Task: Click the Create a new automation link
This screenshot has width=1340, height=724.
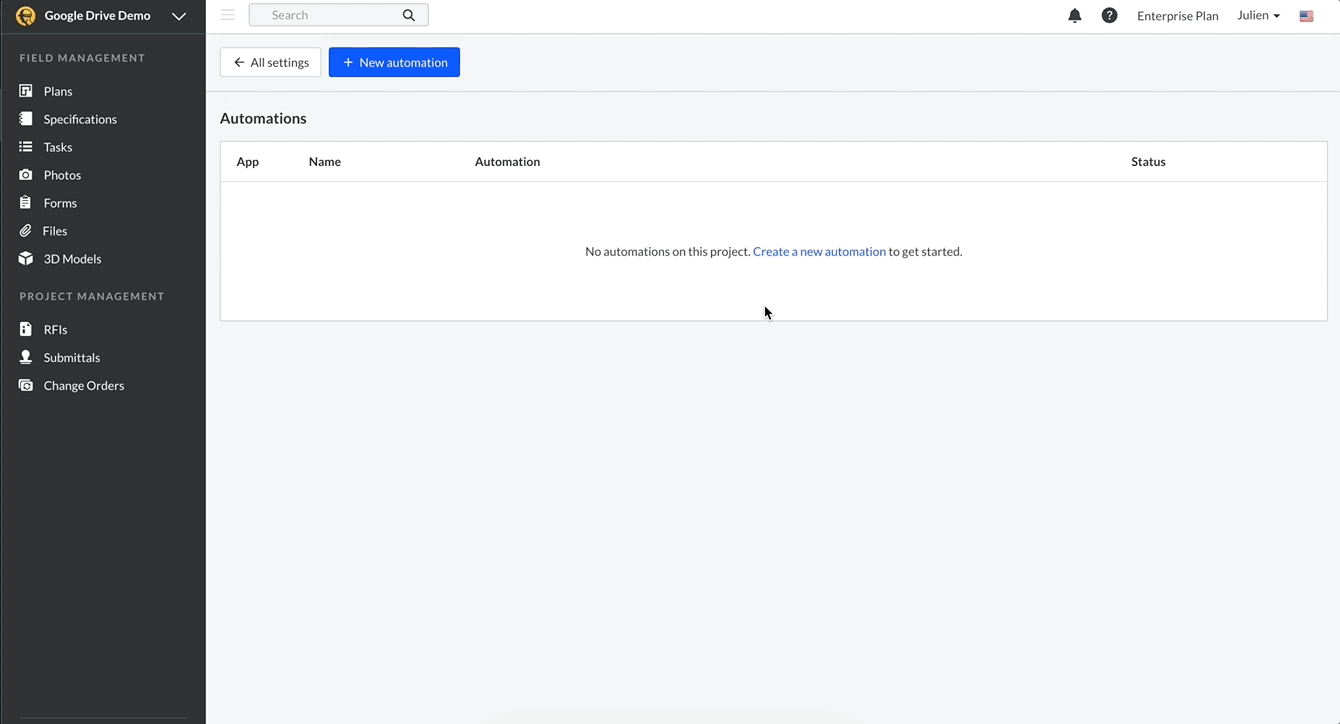Action: pos(818,251)
